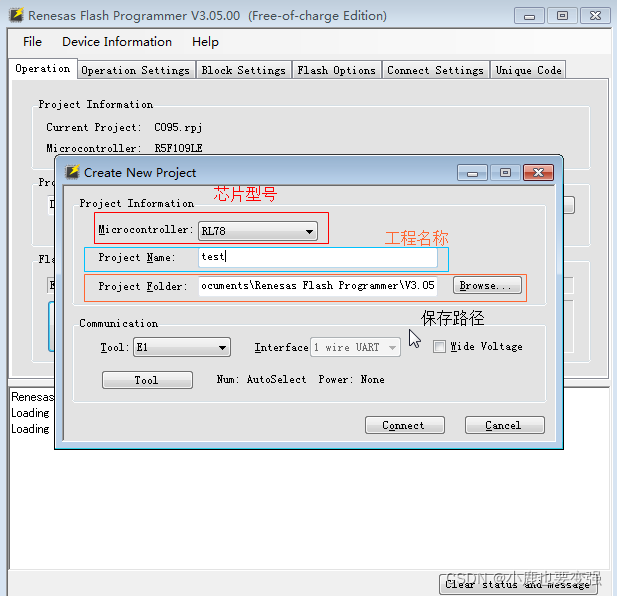The width and height of the screenshot is (617, 596).
Task: Open the Tool E1 dropdown
Action: click(x=182, y=347)
